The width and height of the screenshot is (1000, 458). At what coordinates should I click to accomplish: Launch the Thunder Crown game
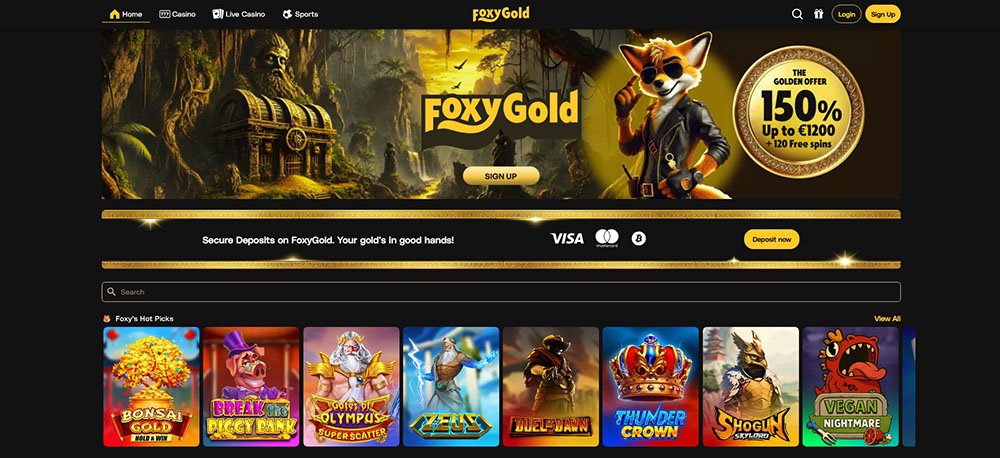[x=651, y=387]
